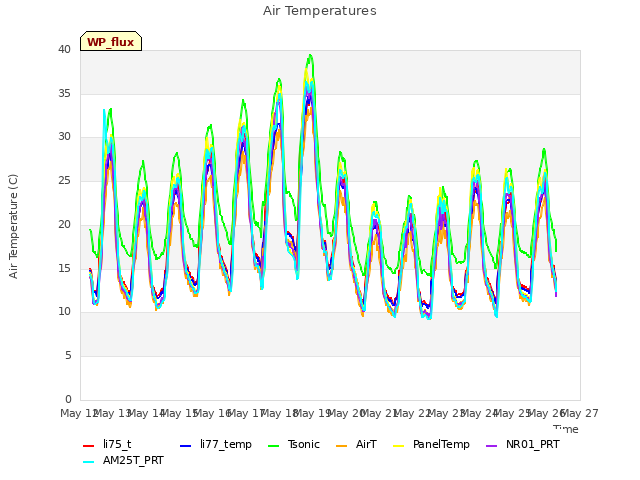640x480 pixels.
Task: Toggle the li75_t legend entry
Action: coord(107,444)
